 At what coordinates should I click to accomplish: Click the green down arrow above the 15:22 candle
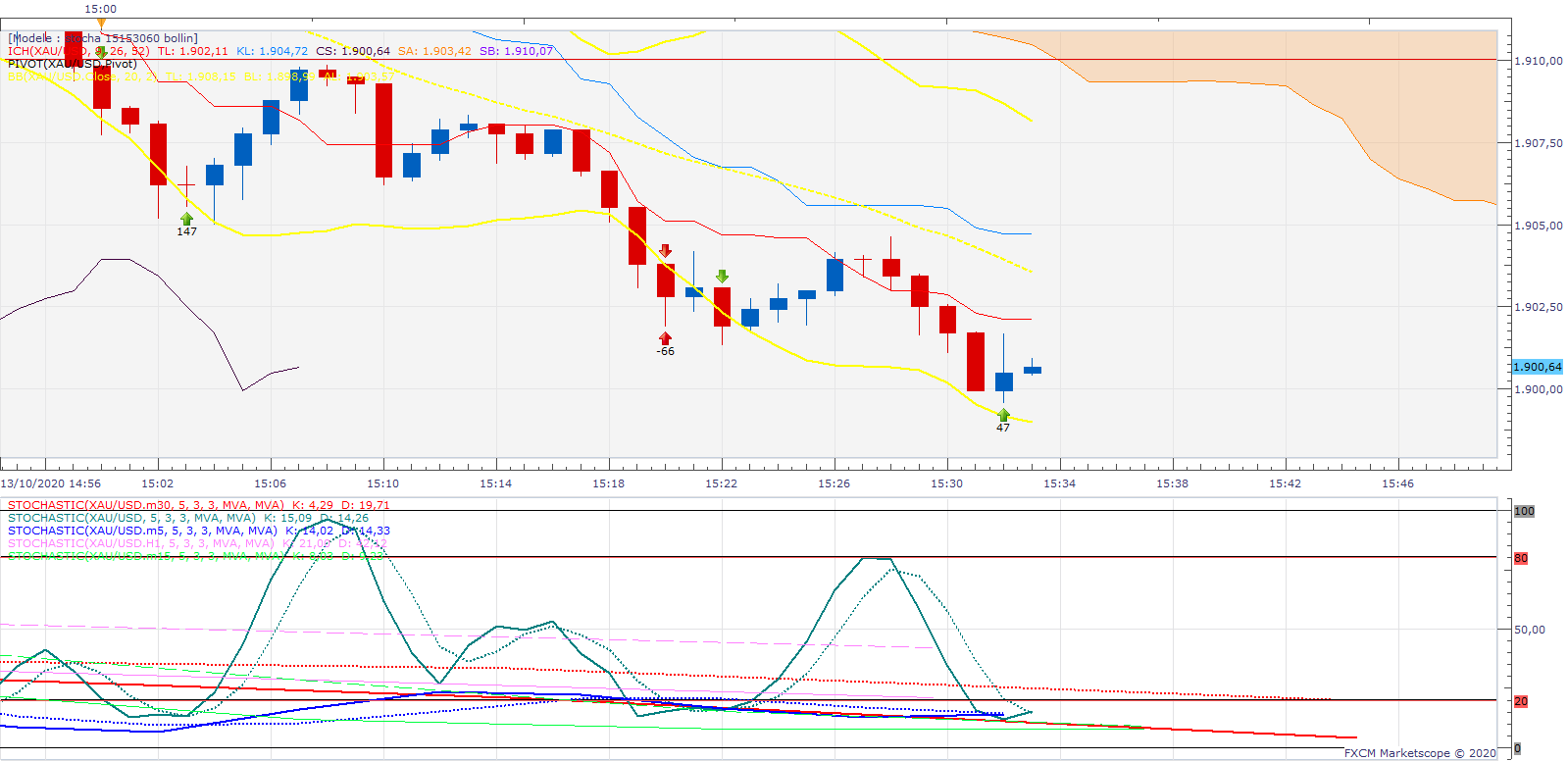coord(723,277)
